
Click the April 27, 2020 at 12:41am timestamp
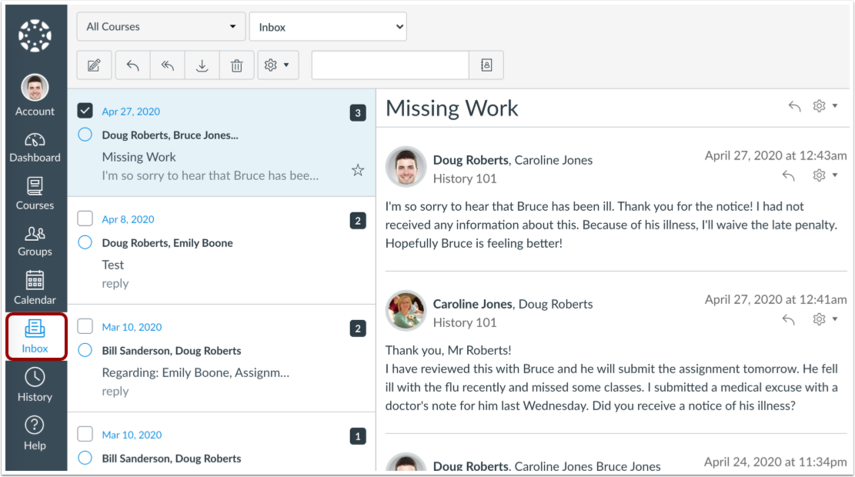click(775, 299)
